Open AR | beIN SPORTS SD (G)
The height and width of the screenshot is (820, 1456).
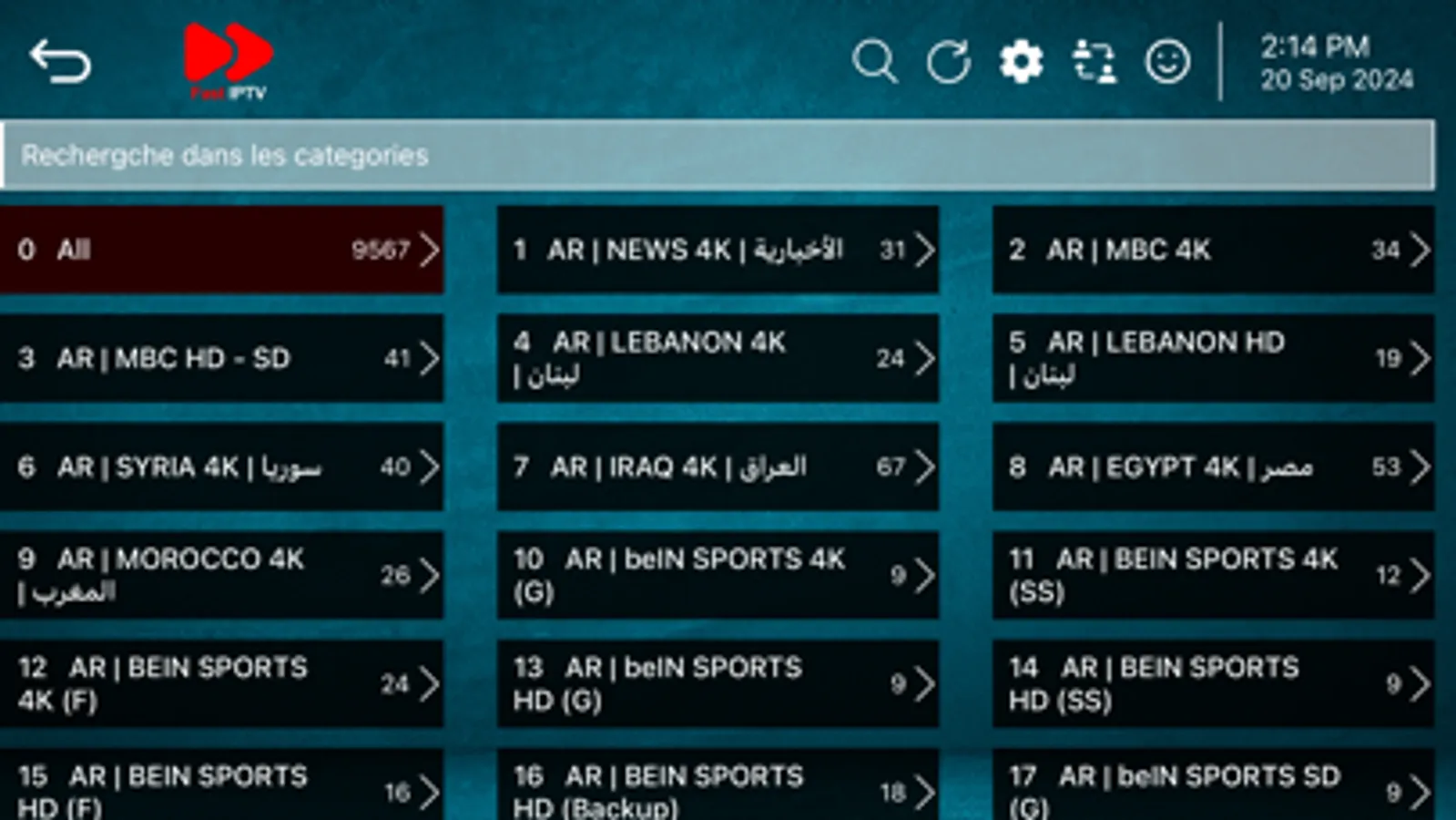(x=1213, y=784)
